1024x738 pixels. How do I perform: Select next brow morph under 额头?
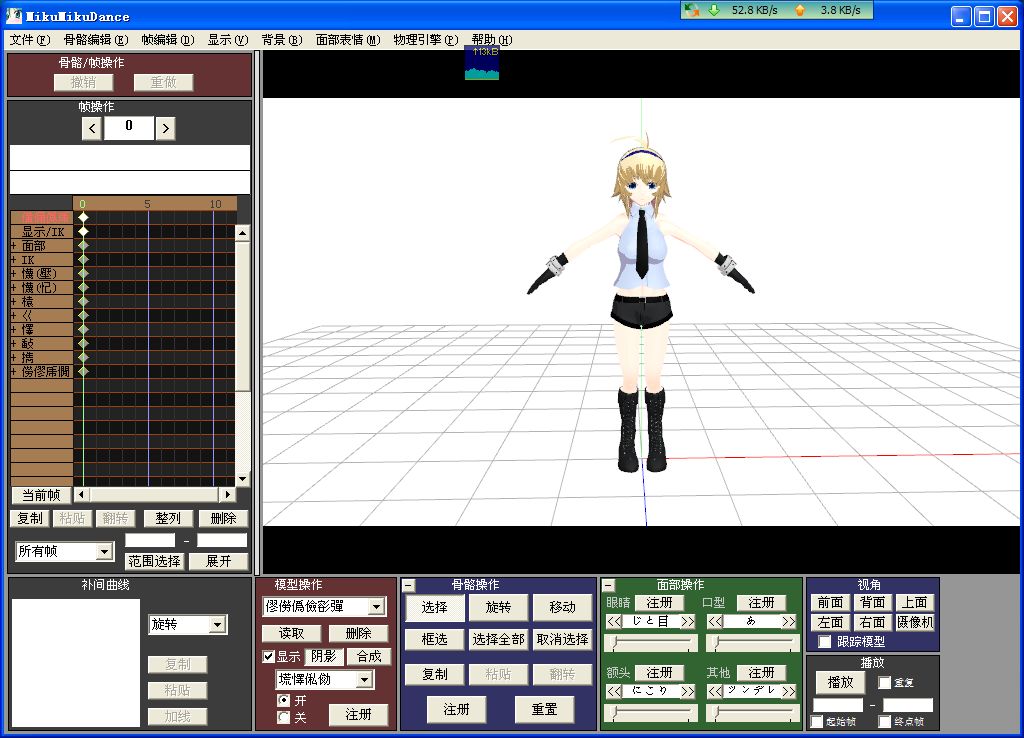[x=688, y=691]
